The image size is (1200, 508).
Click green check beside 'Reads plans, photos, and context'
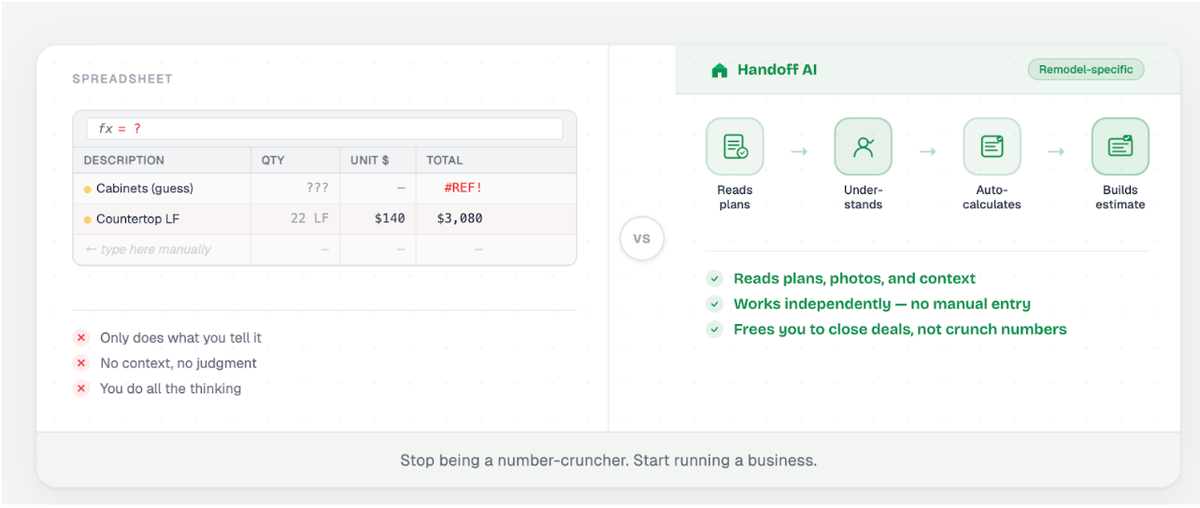click(x=714, y=279)
